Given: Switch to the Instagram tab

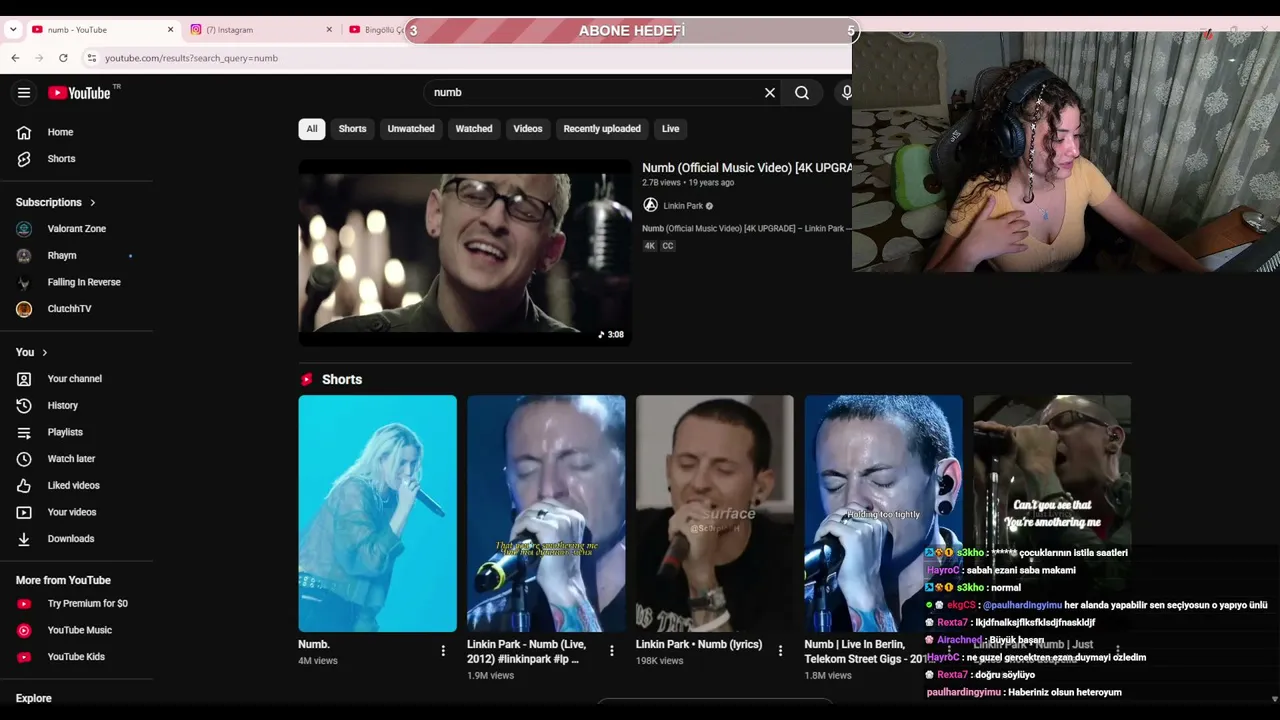Looking at the screenshot, I should 261,30.
